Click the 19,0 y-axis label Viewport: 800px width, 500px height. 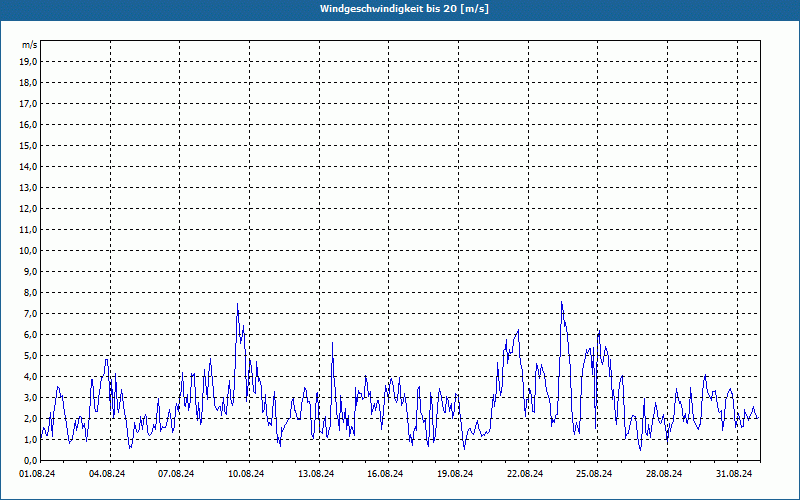pos(28,62)
